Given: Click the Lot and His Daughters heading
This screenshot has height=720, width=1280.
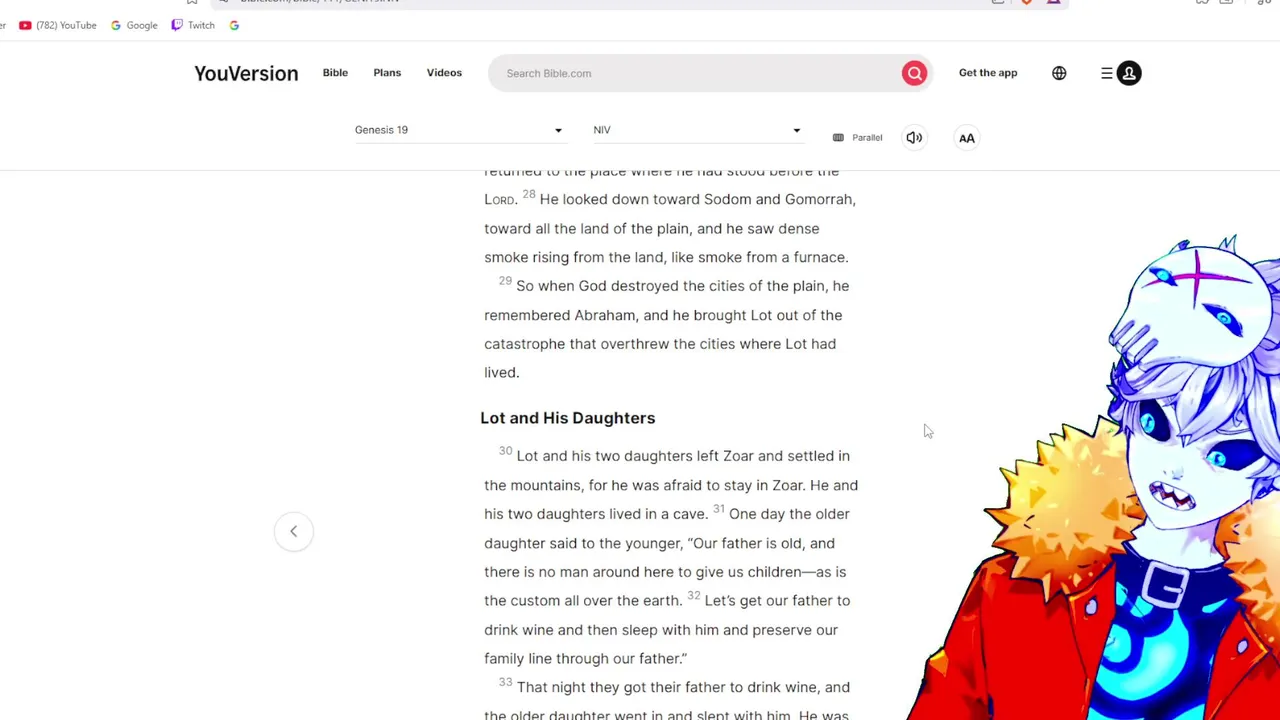Looking at the screenshot, I should (x=568, y=418).
